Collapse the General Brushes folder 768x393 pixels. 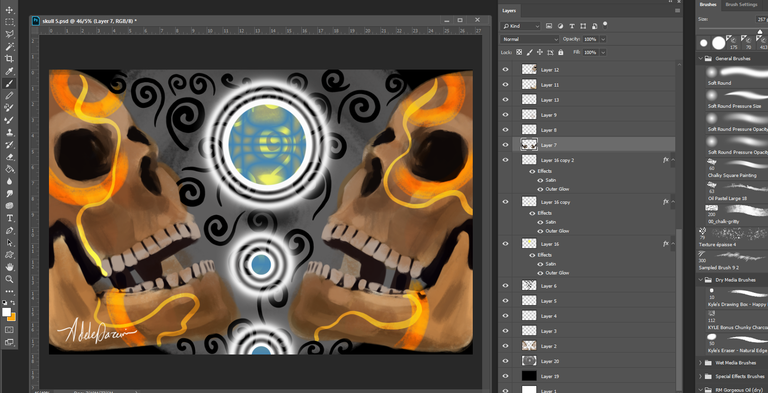point(700,58)
